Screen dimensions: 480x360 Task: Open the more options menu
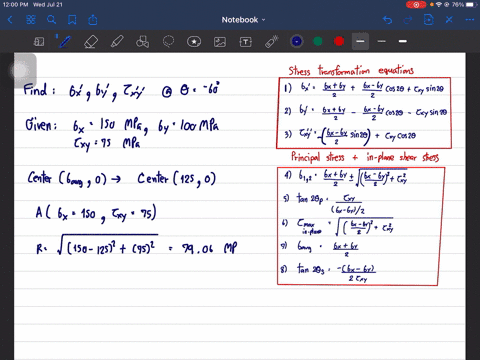tap(470, 20)
